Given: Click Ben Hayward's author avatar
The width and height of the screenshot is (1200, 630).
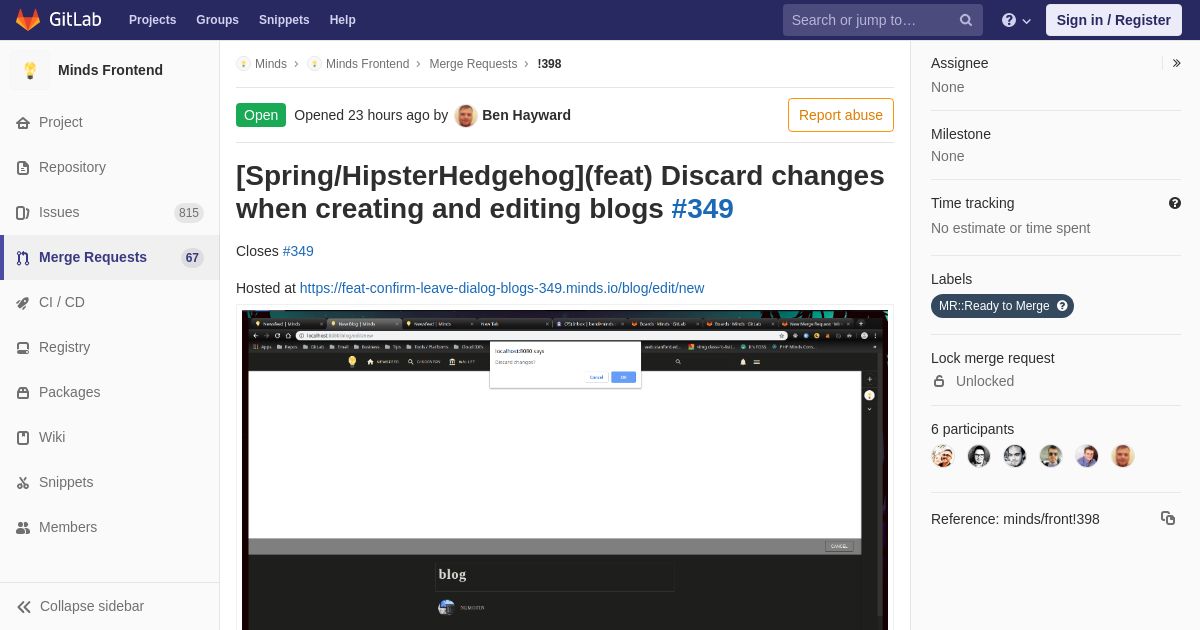Looking at the screenshot, I should 466,115.
